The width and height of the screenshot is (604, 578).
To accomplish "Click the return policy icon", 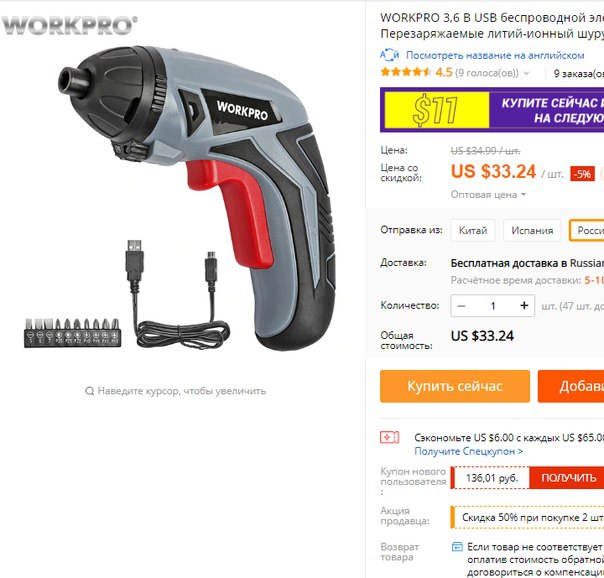I will click(457, 546).
